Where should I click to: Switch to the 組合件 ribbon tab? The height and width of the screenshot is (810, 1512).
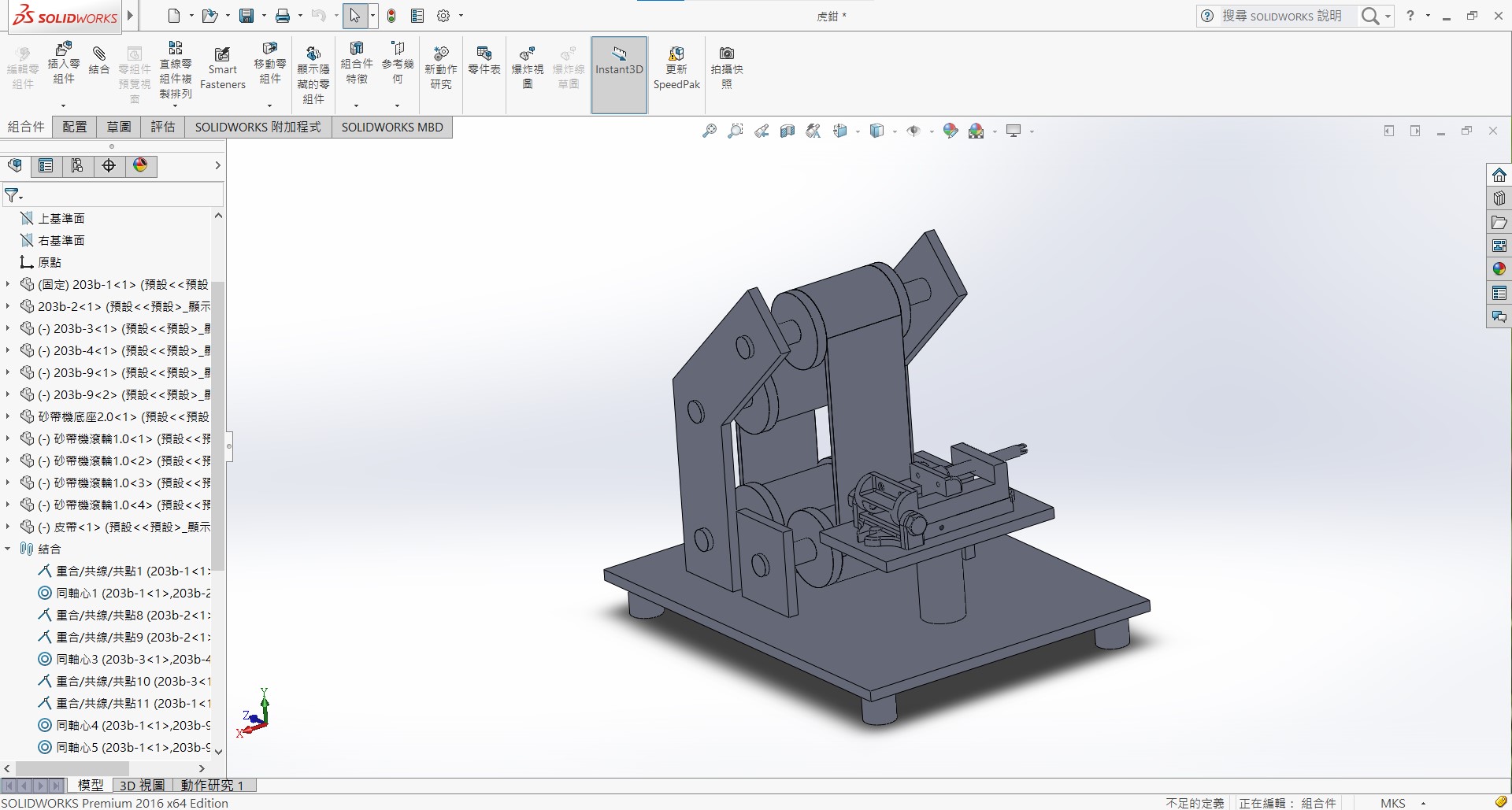click(x=26, y=127)
